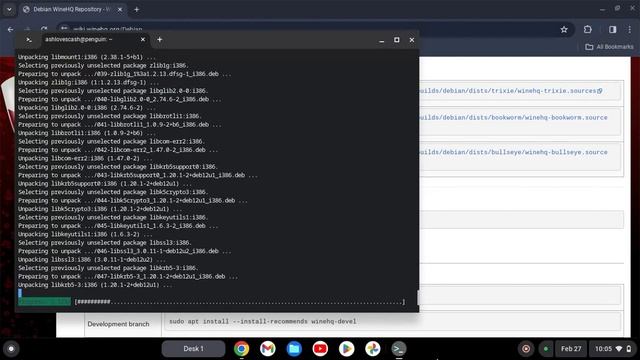Open Chrome three-dot menu

click(630, 29)
